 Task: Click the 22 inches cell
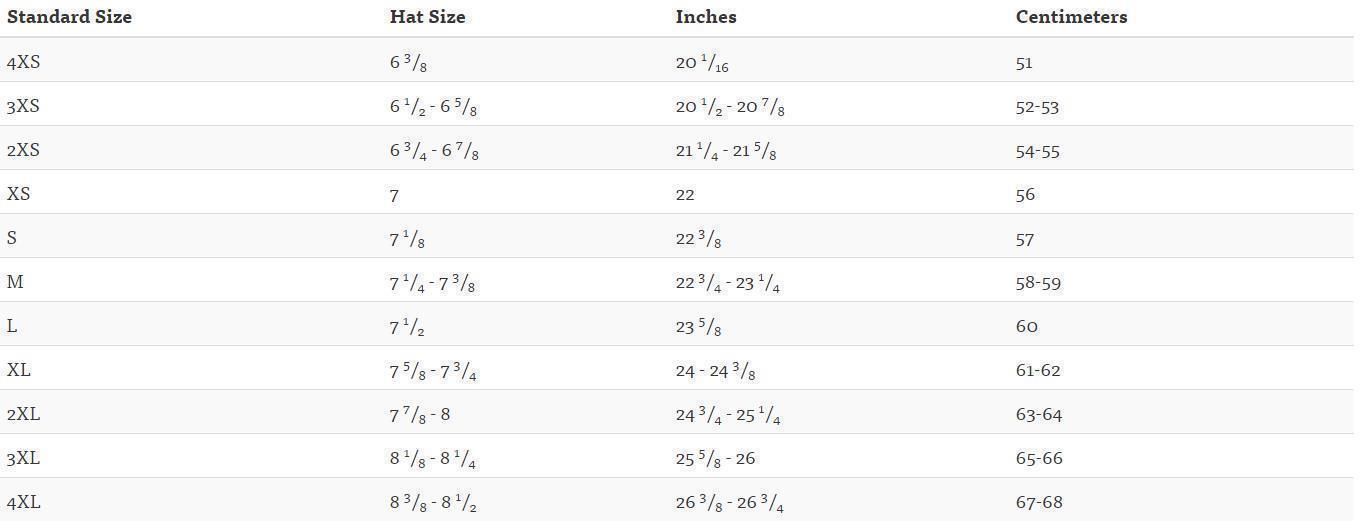pyautogui.click(x=685, y=195)
